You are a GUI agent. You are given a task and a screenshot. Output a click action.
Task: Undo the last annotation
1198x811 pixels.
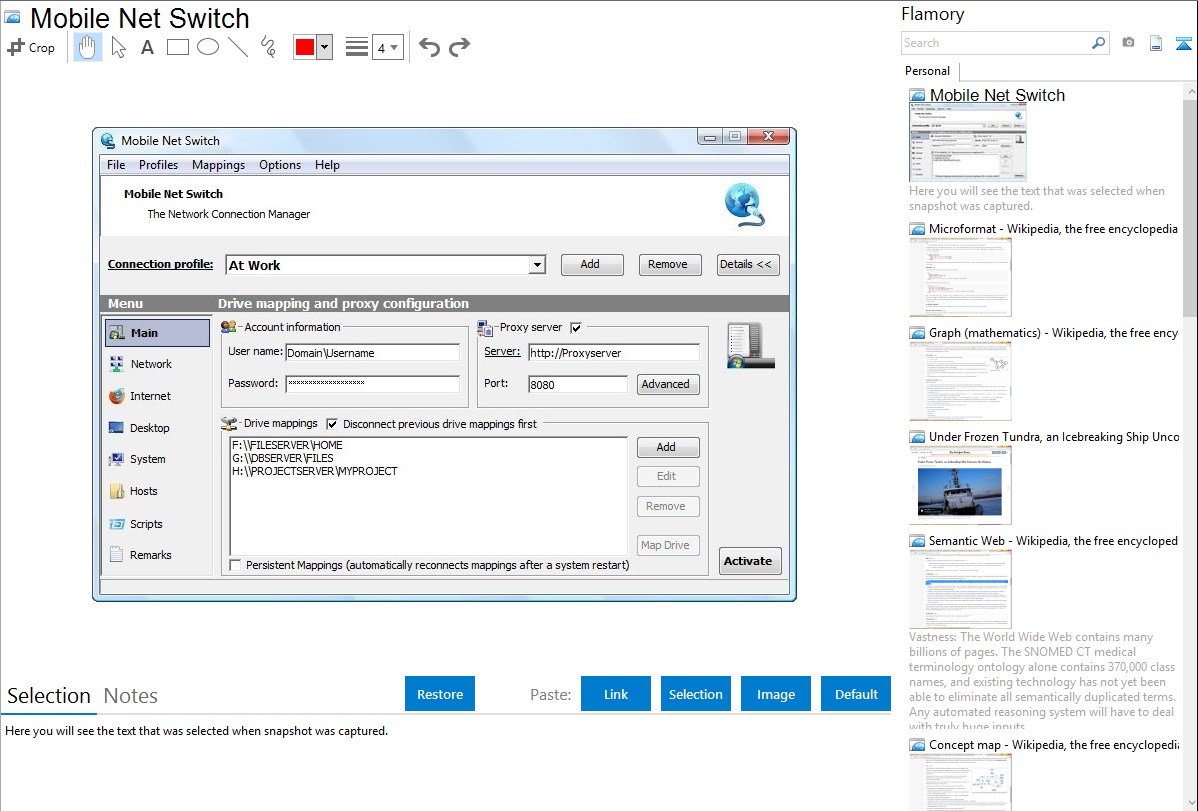(429, 47)
